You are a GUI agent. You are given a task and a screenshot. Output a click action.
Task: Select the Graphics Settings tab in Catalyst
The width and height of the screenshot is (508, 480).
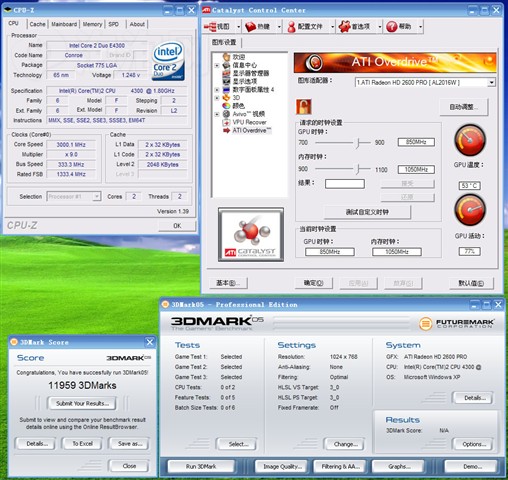pos(224,42)
